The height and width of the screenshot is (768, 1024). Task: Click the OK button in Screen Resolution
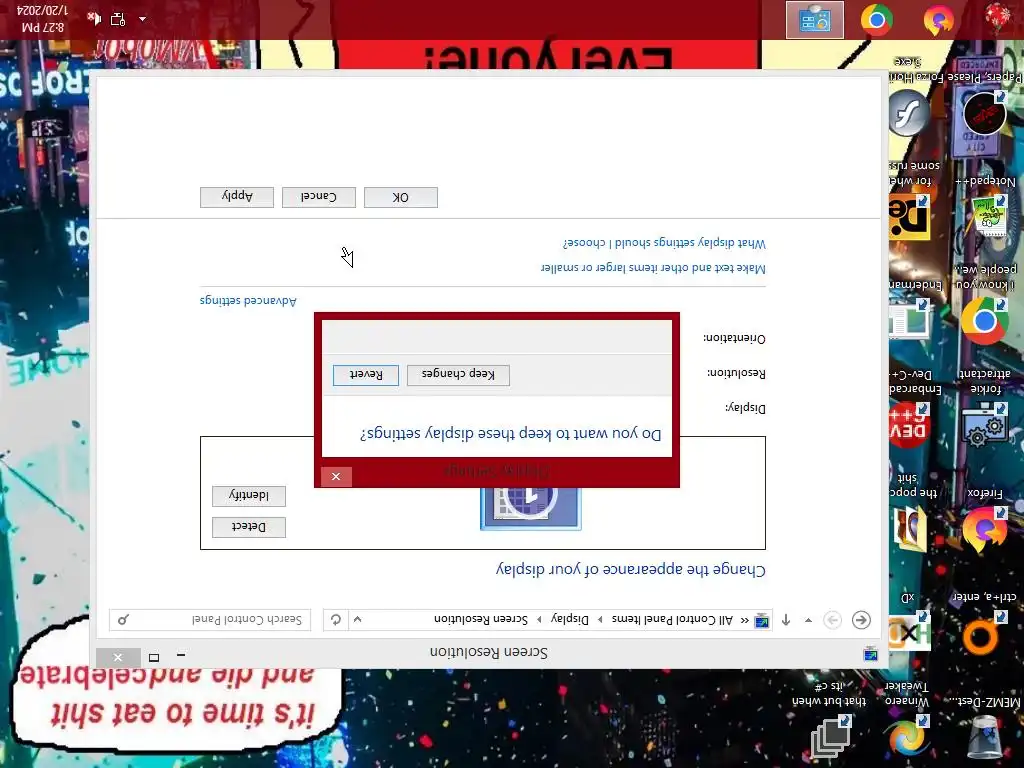tap(400, 197)
